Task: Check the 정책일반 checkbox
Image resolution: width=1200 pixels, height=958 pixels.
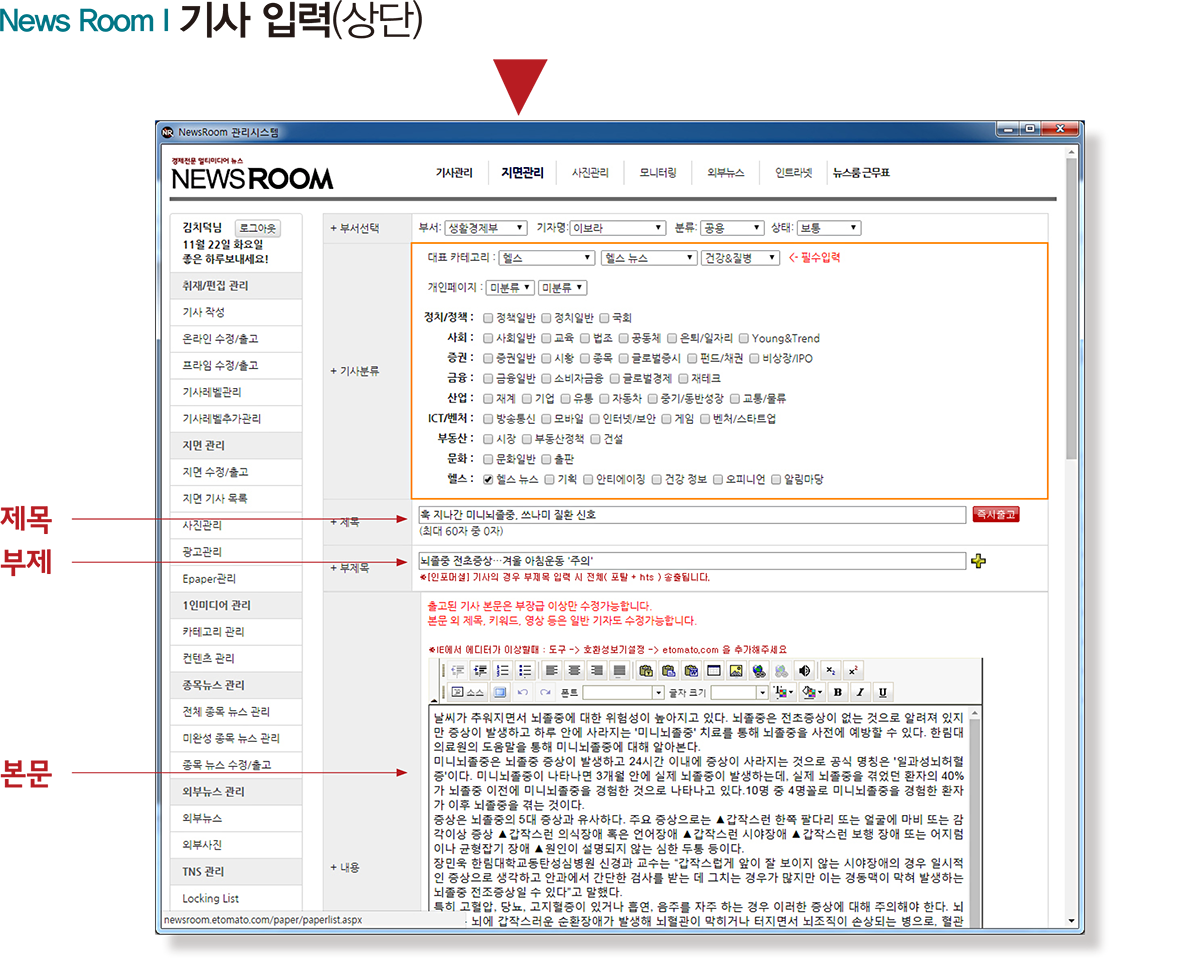Action: pos(488,318)
